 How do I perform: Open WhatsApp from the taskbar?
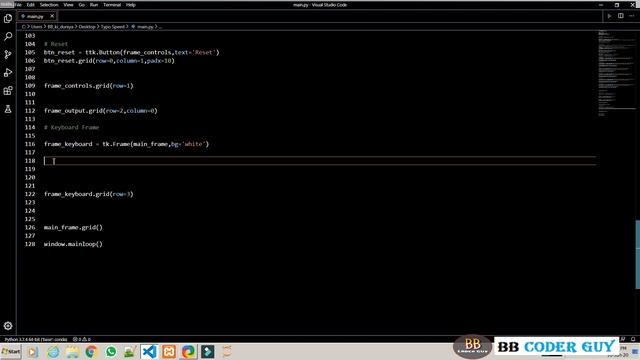tap(111, 351)
